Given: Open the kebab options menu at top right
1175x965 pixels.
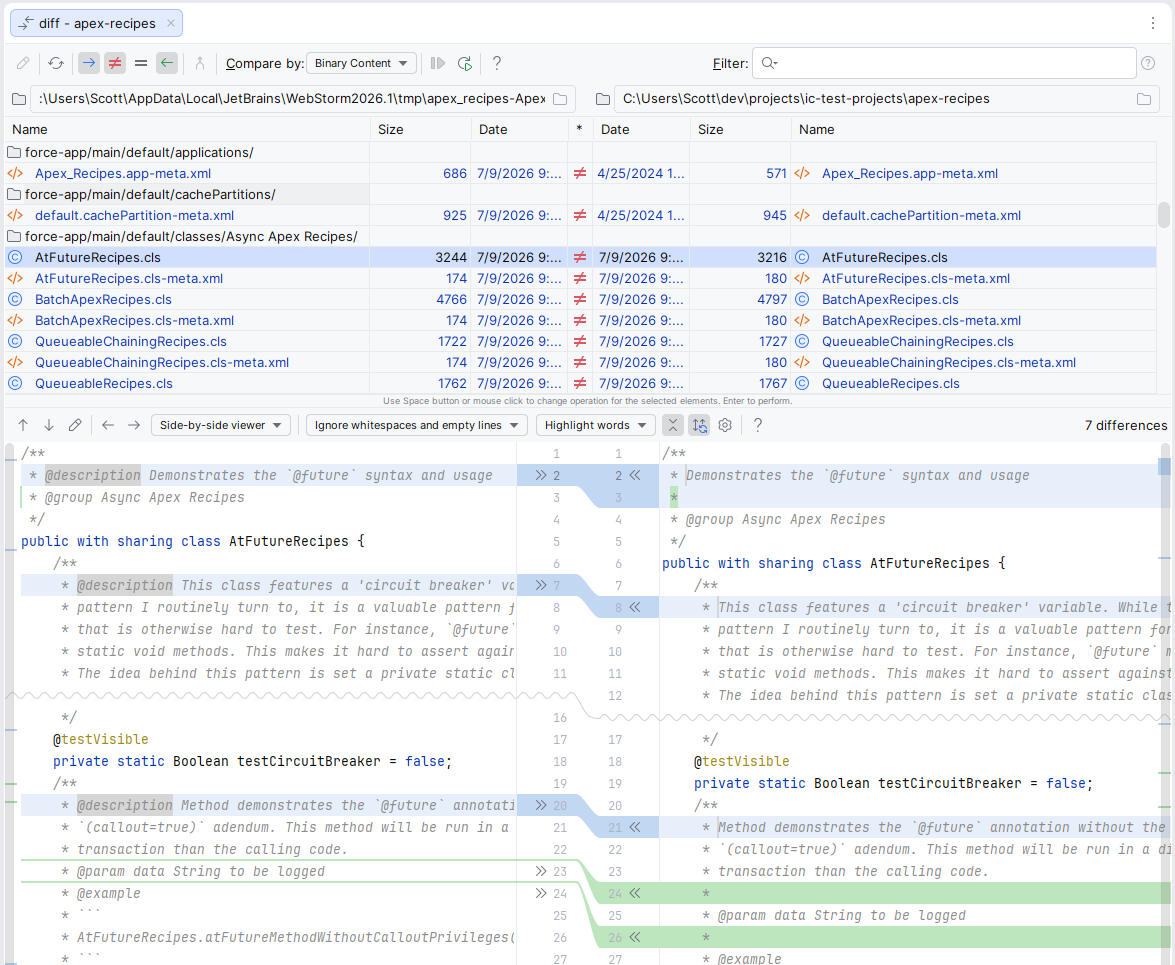Looking at the screenshot, I should coord(1153,23).
